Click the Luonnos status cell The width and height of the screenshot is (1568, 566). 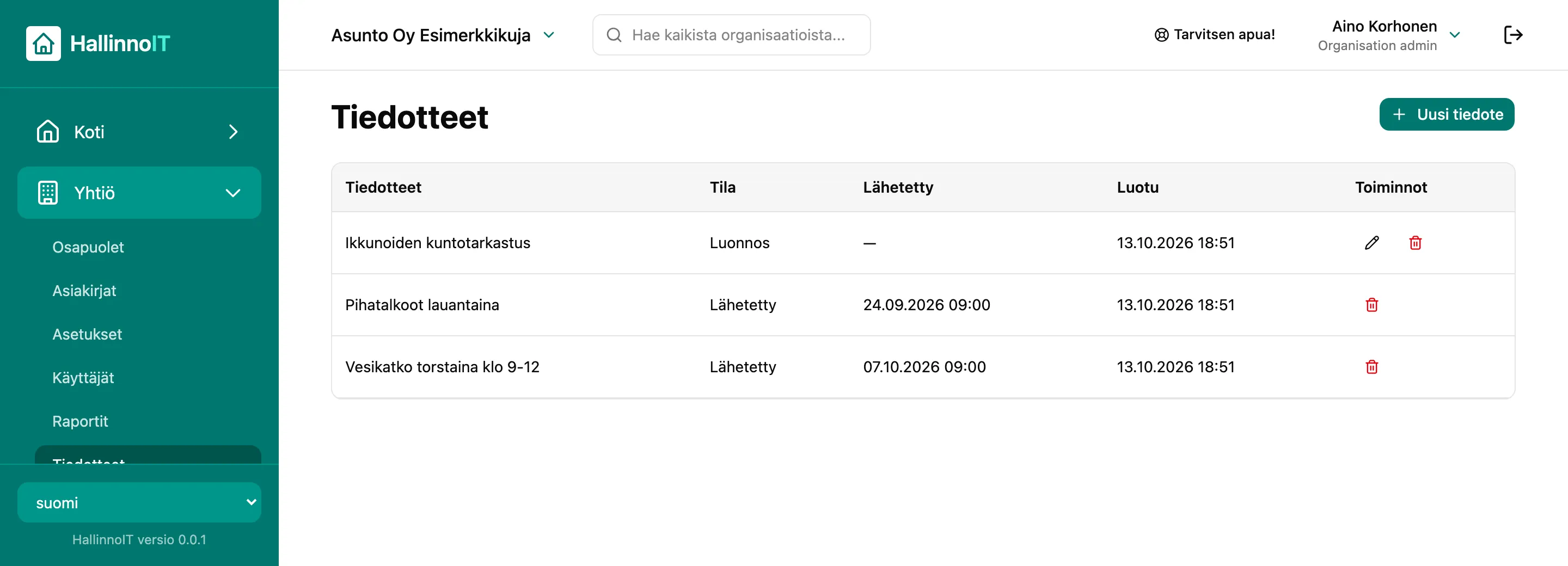click(x=739, y=243)
